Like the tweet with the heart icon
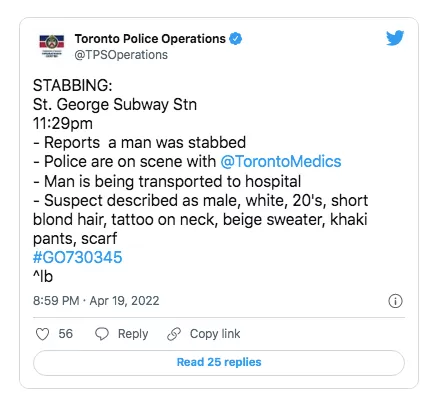439x406 pixels. 42,334
